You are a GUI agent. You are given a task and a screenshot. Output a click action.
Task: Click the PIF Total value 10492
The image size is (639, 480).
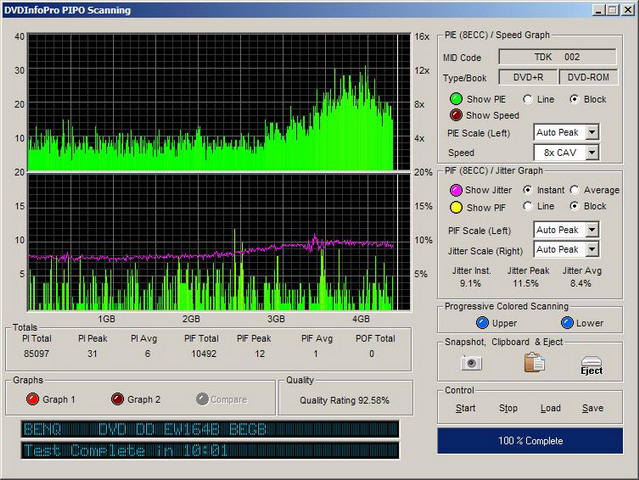click(x=204, y=354)
